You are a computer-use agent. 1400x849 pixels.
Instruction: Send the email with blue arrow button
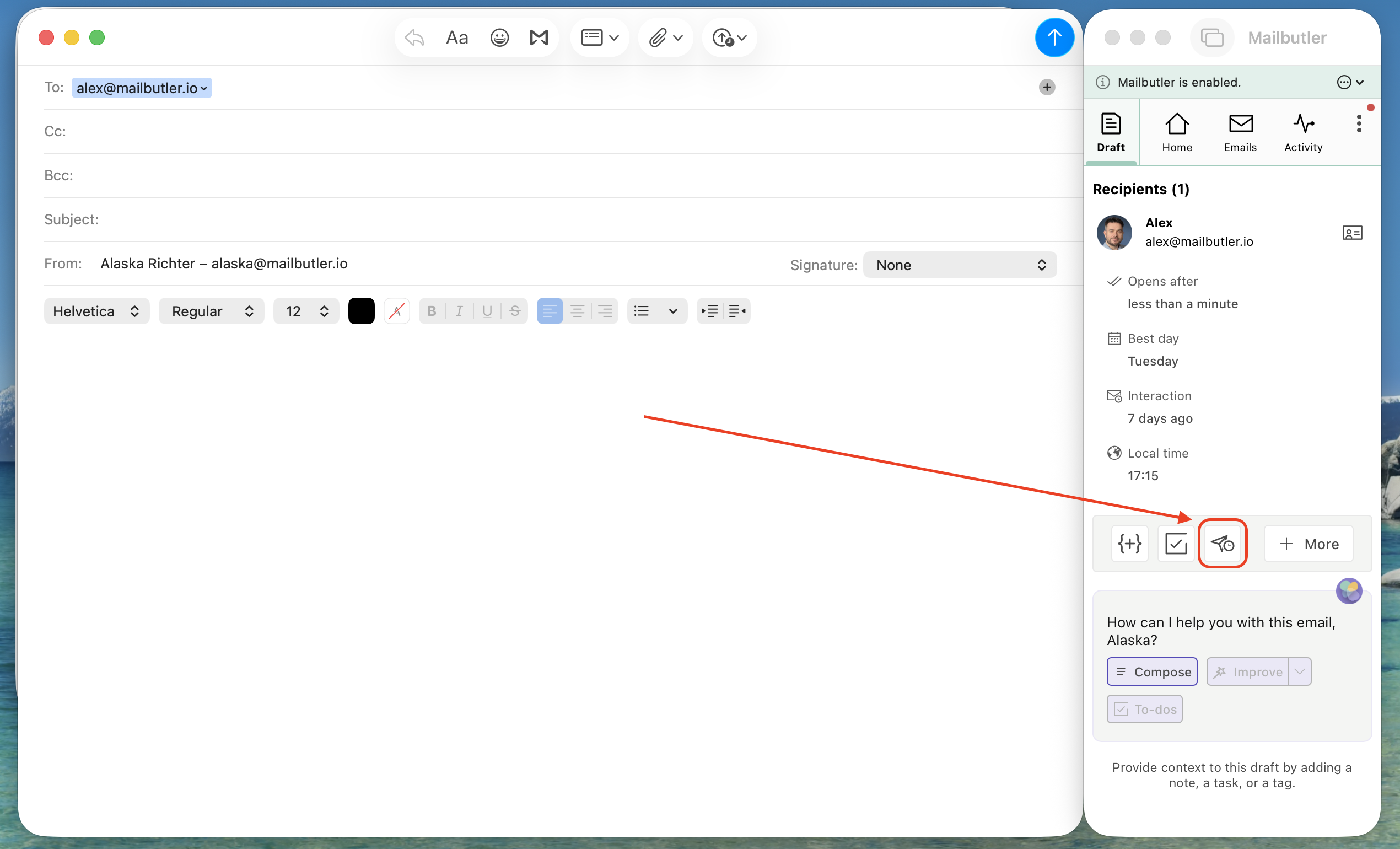coord(1053,37)
